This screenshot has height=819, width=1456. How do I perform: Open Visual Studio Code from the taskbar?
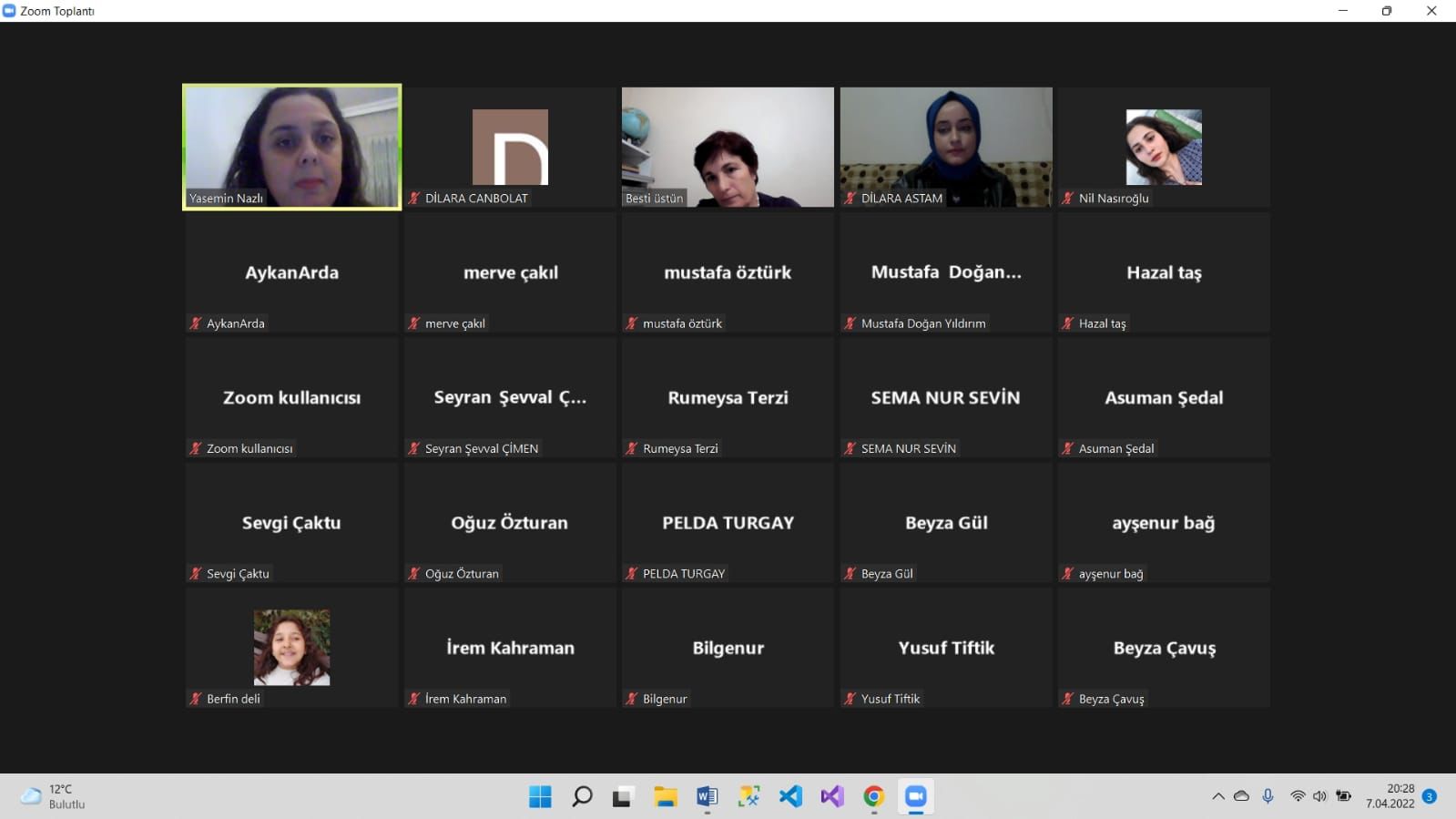pos(790,797)
